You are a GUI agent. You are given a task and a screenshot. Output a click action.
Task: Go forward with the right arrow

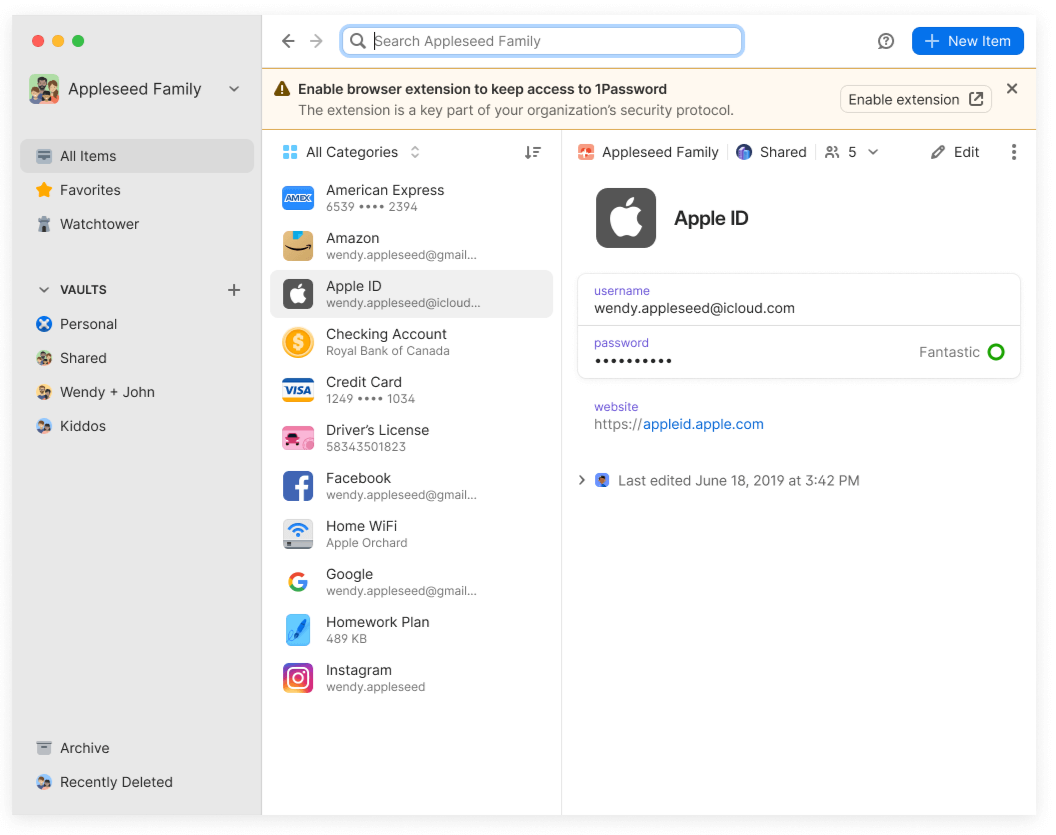[317, 41]
